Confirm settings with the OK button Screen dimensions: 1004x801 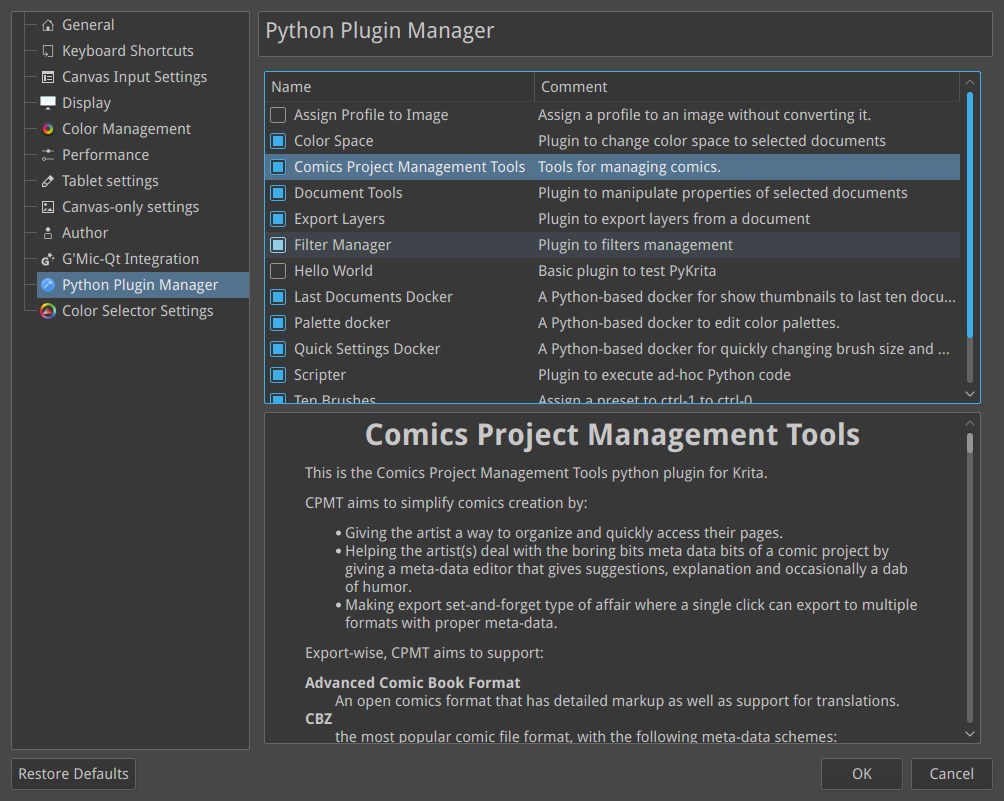click(862, 773)
